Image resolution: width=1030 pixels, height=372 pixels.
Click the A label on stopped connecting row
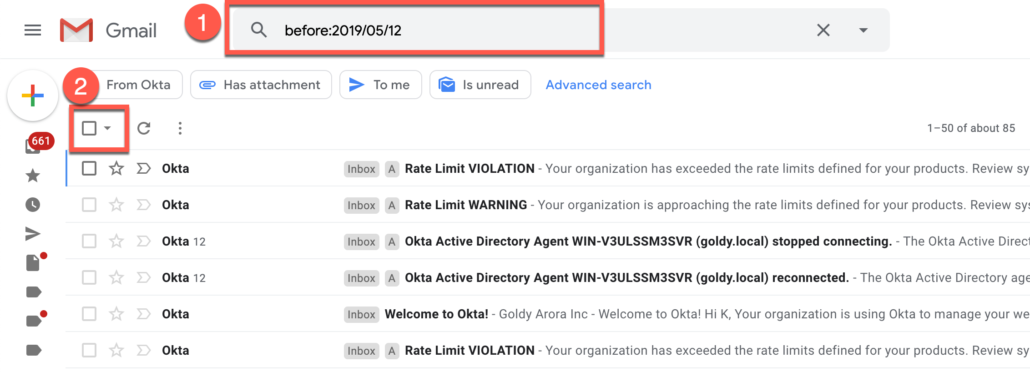pyautogui.click(x=392, y=241)
